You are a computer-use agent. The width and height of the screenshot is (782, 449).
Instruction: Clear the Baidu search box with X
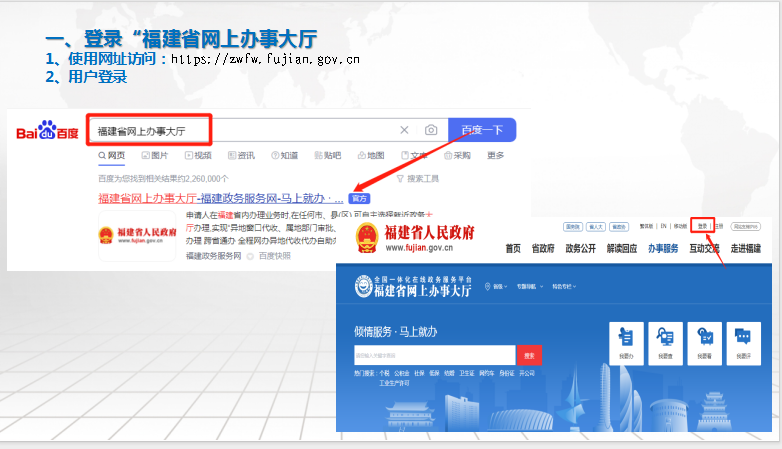point(405,130)
